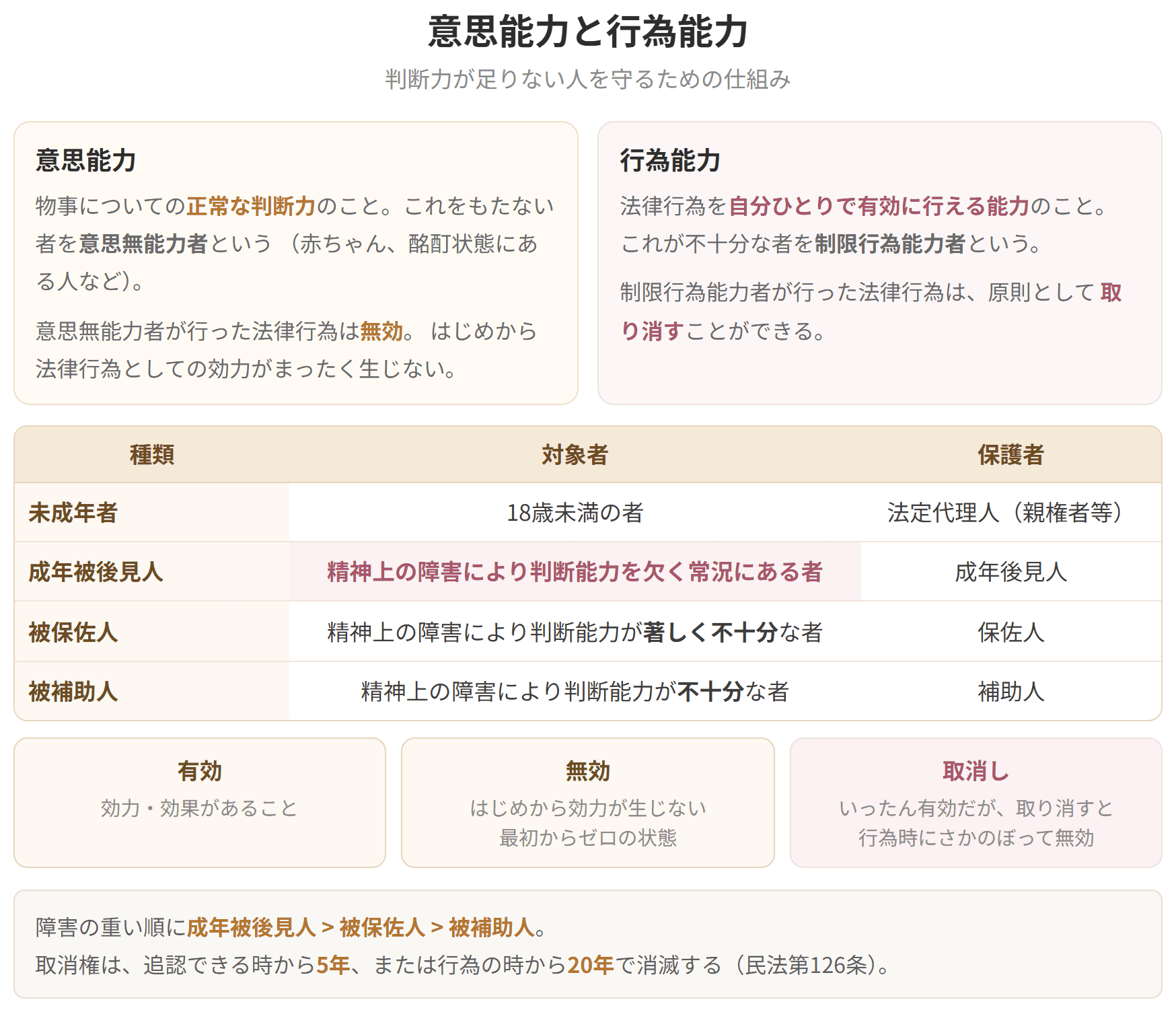Click the highlighted 20年 in the footer note
The image size is (1176, 1012).
click(x=591, y=965)
